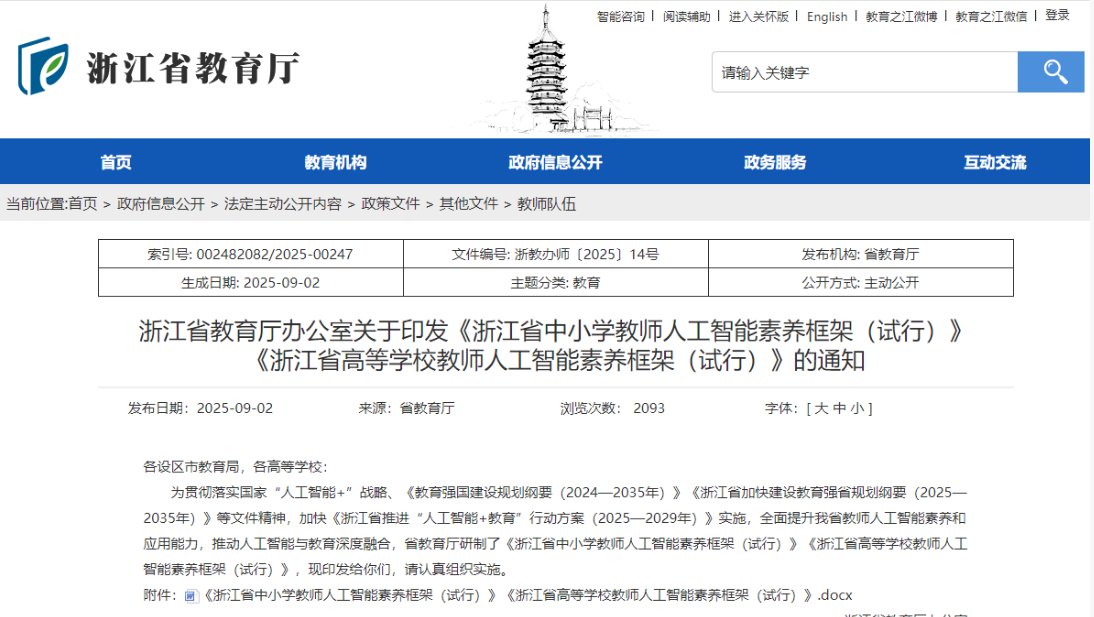Click the Zhejiang Education Department logo

[158, 67]
